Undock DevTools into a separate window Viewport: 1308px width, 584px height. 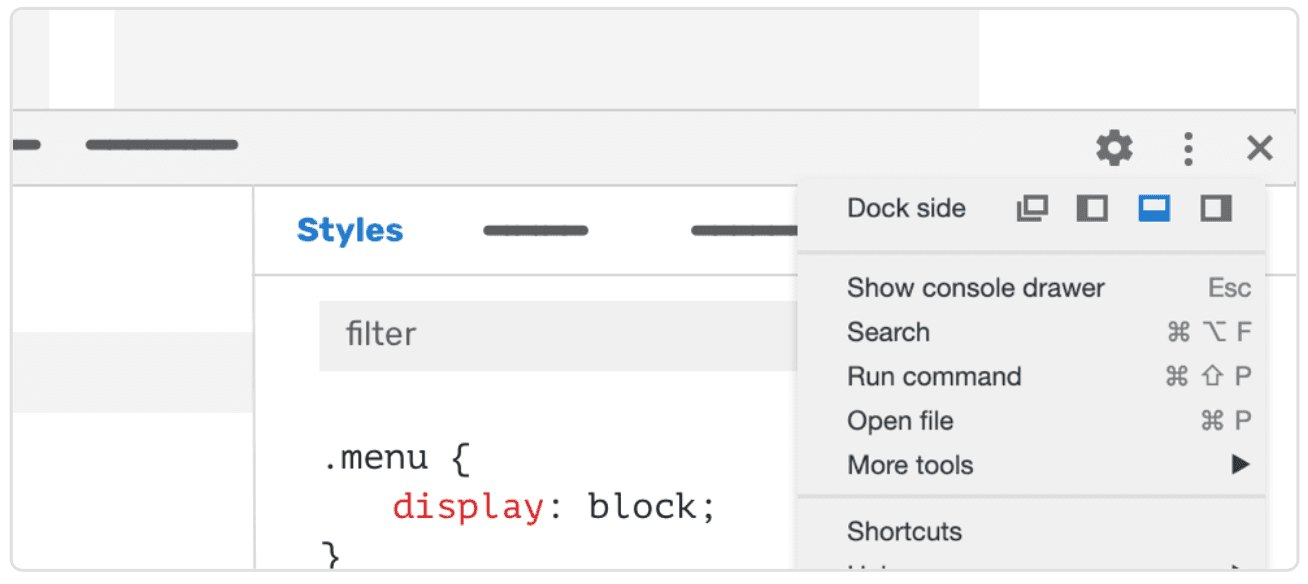1032,208
